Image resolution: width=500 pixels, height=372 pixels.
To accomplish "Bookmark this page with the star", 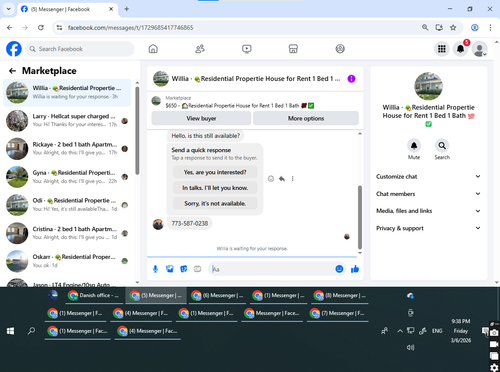I will (x=453, y=28).
